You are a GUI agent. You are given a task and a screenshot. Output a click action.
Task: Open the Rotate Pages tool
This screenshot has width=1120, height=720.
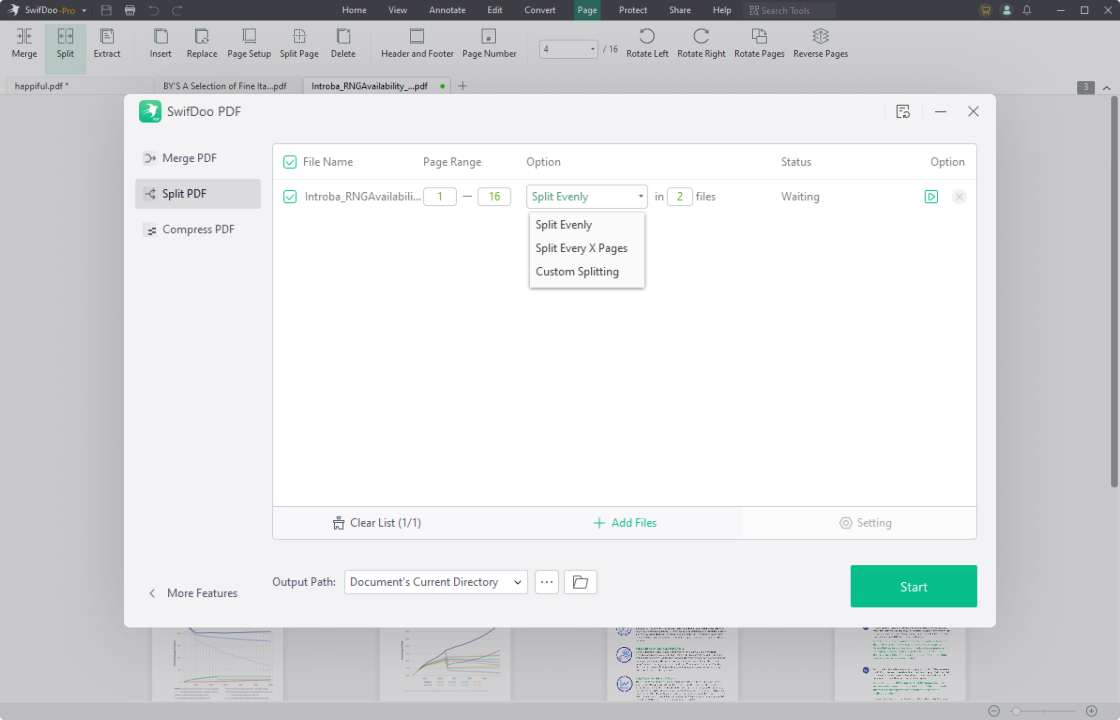[x=759, y=44]
